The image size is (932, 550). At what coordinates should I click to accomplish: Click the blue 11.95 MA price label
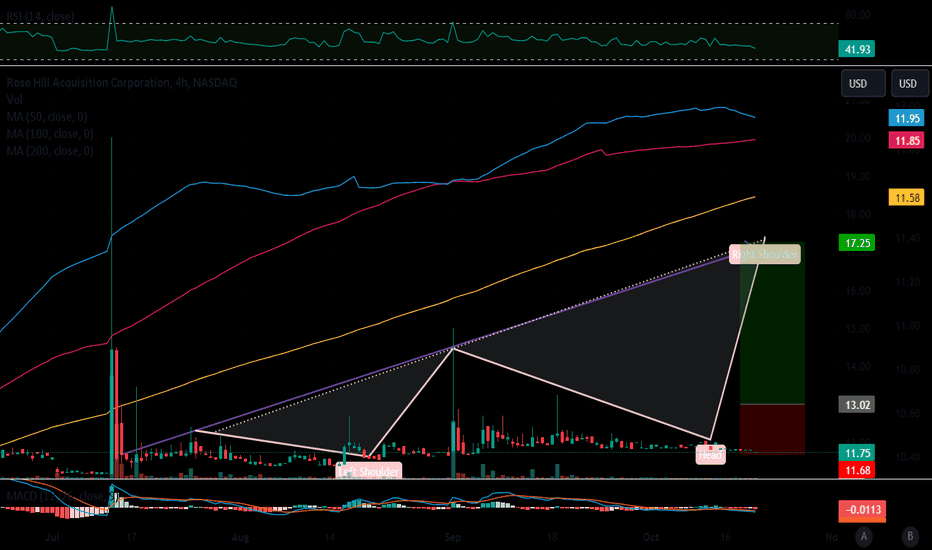(x=906, y=118)
